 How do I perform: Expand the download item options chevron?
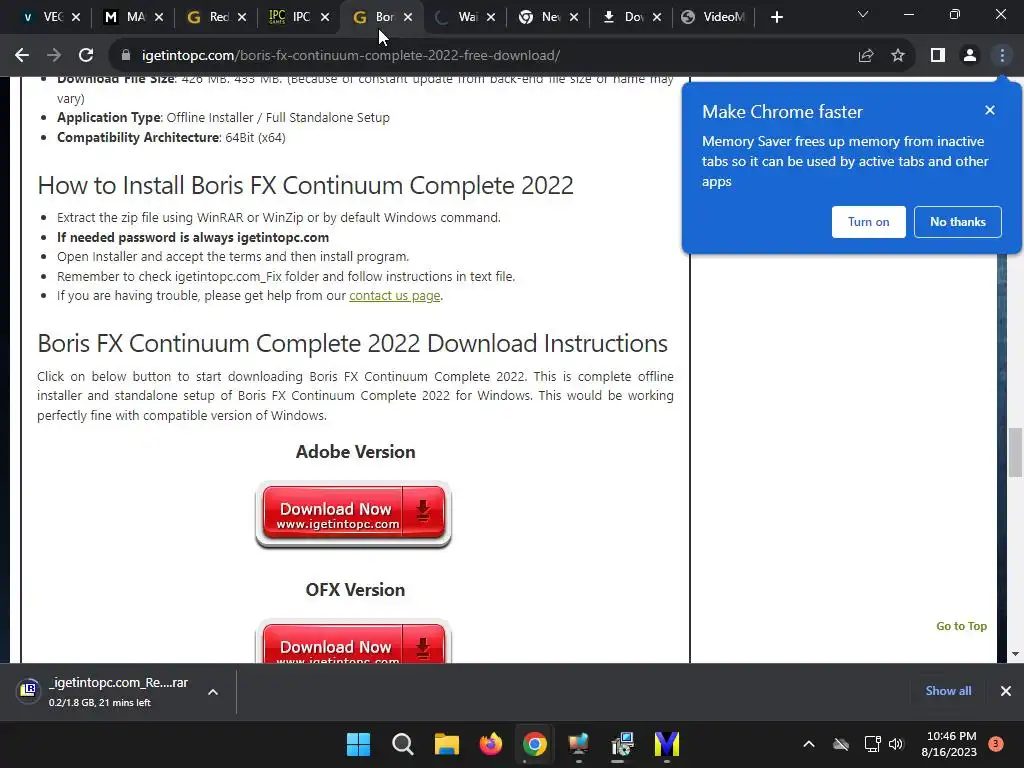coord(213,692)
